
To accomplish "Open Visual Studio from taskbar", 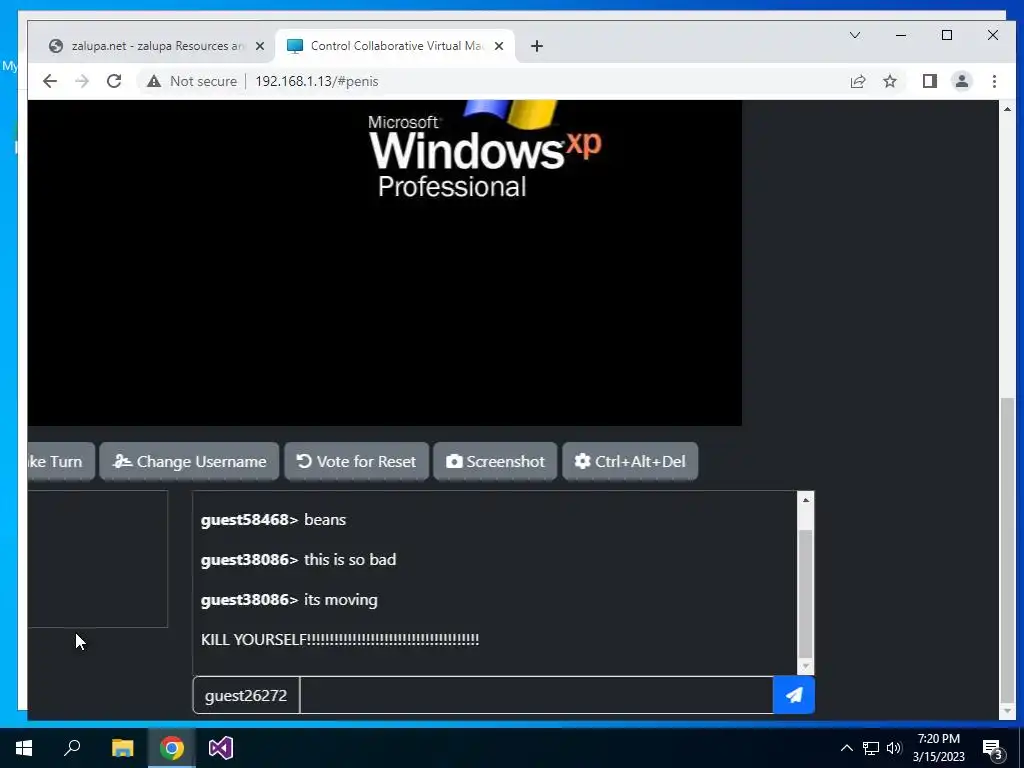I will pos(221,748).
